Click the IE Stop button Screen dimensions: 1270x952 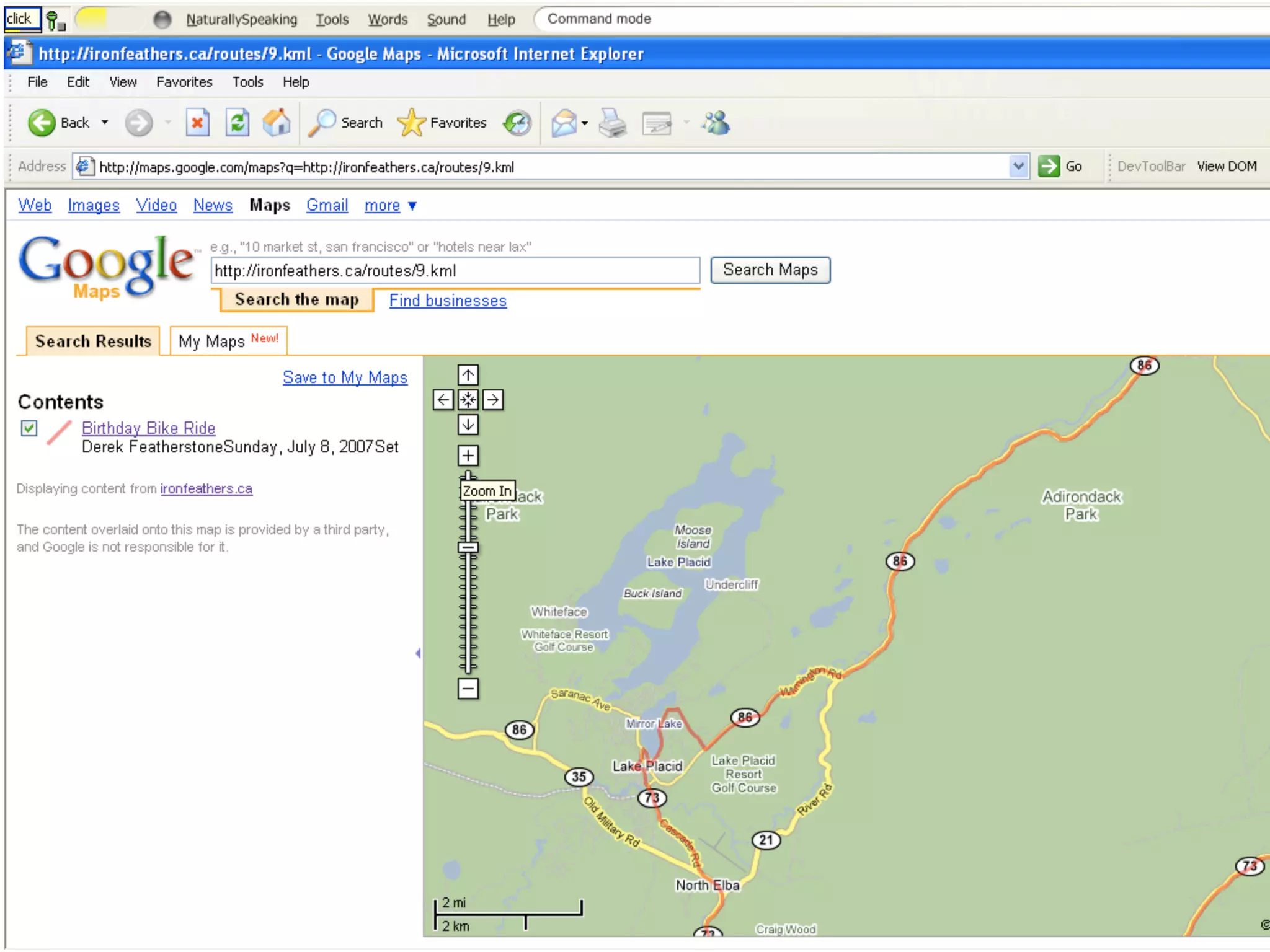pos(197,123)
